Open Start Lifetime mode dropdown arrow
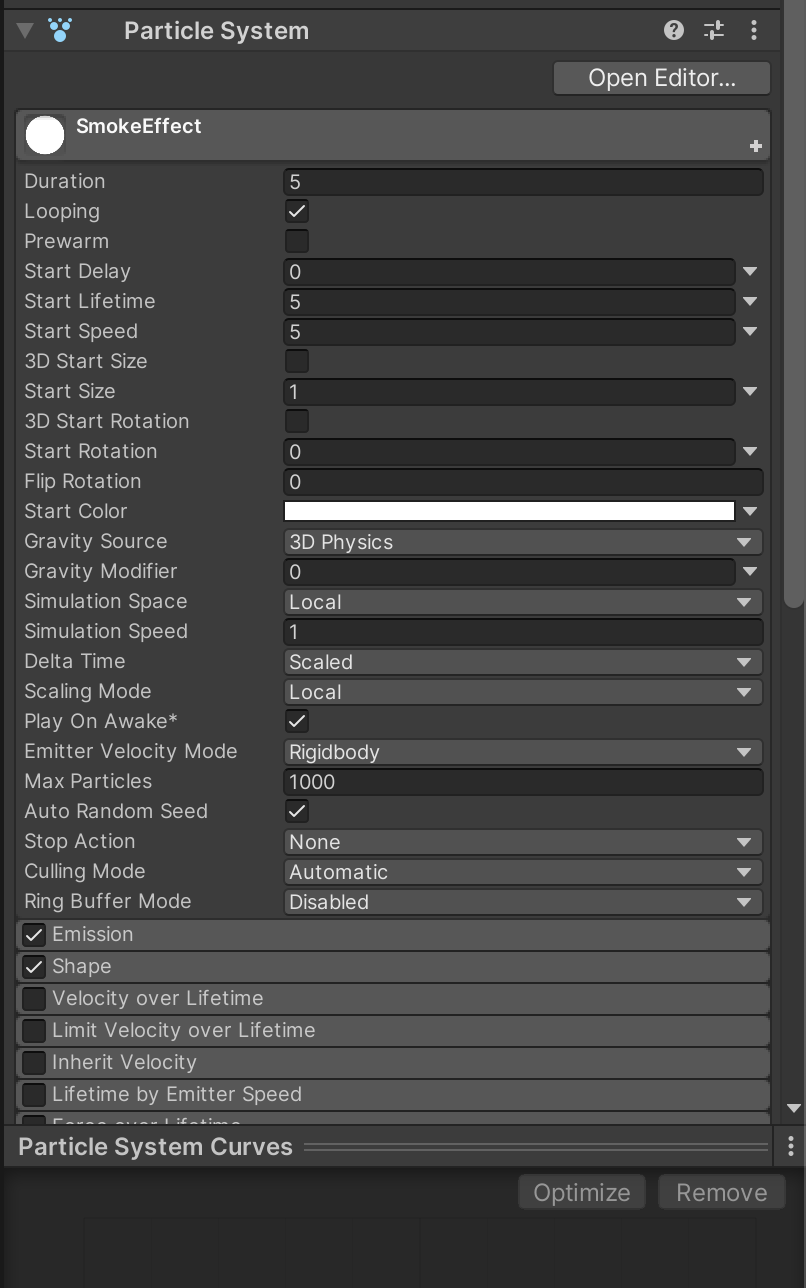 tap(750, 301)
